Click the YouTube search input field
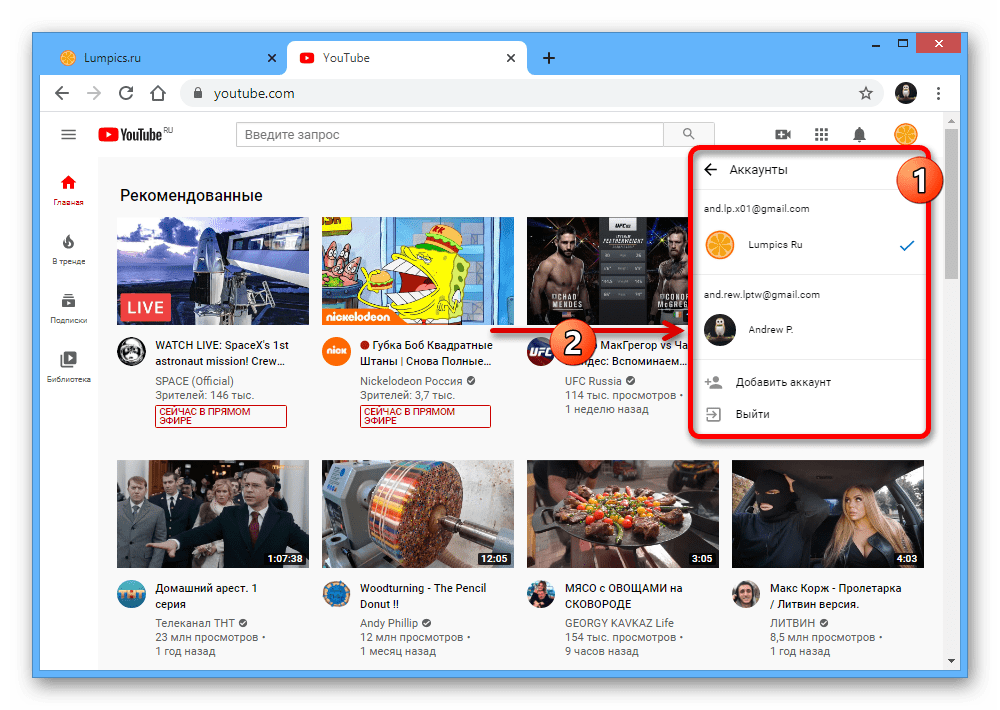The width and height of the screenshot is (1000, 710). point(450,135)
